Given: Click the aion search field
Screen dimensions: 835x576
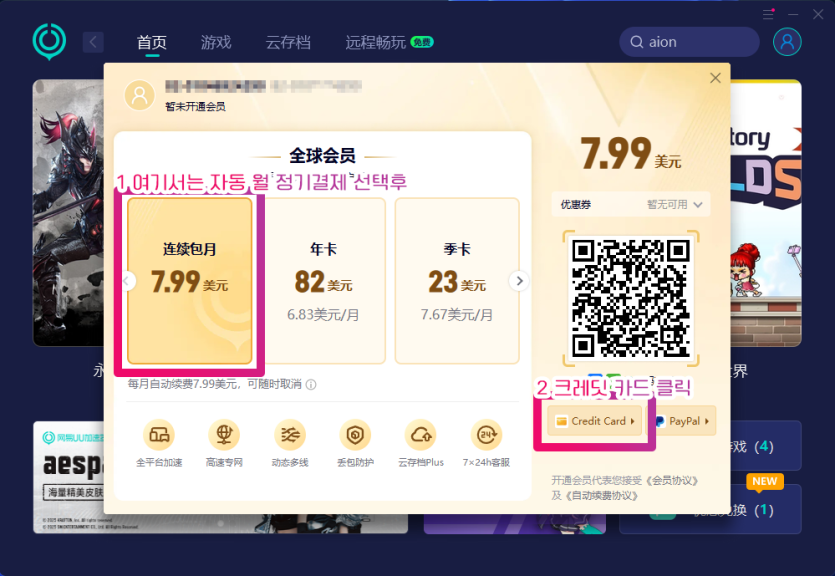Looking at the screenshot, I should pos(689,42).
